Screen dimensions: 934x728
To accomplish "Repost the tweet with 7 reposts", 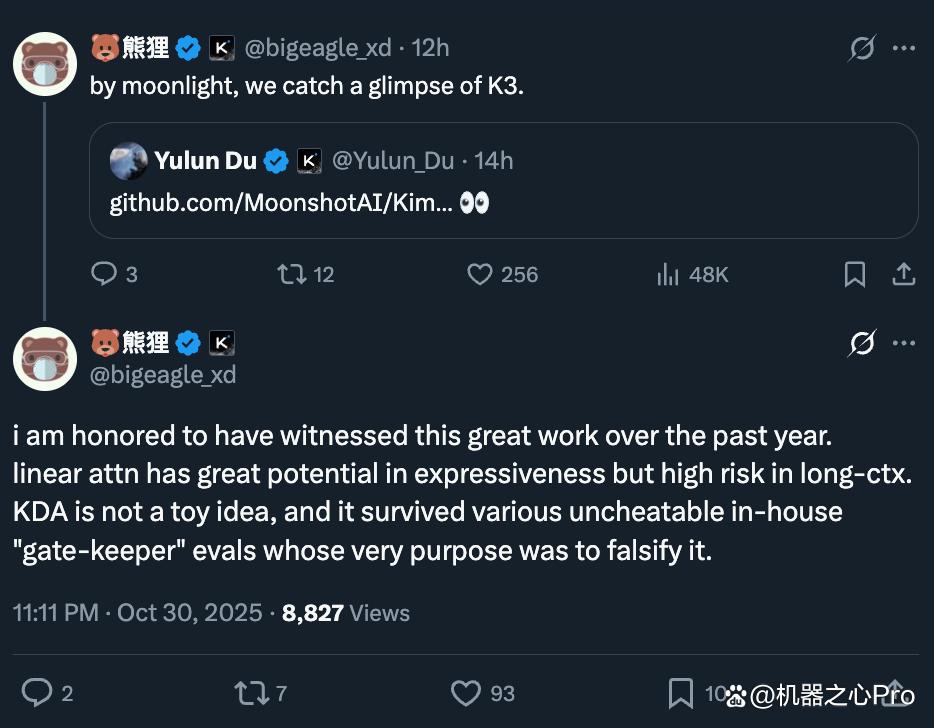I will coord(248,692).
